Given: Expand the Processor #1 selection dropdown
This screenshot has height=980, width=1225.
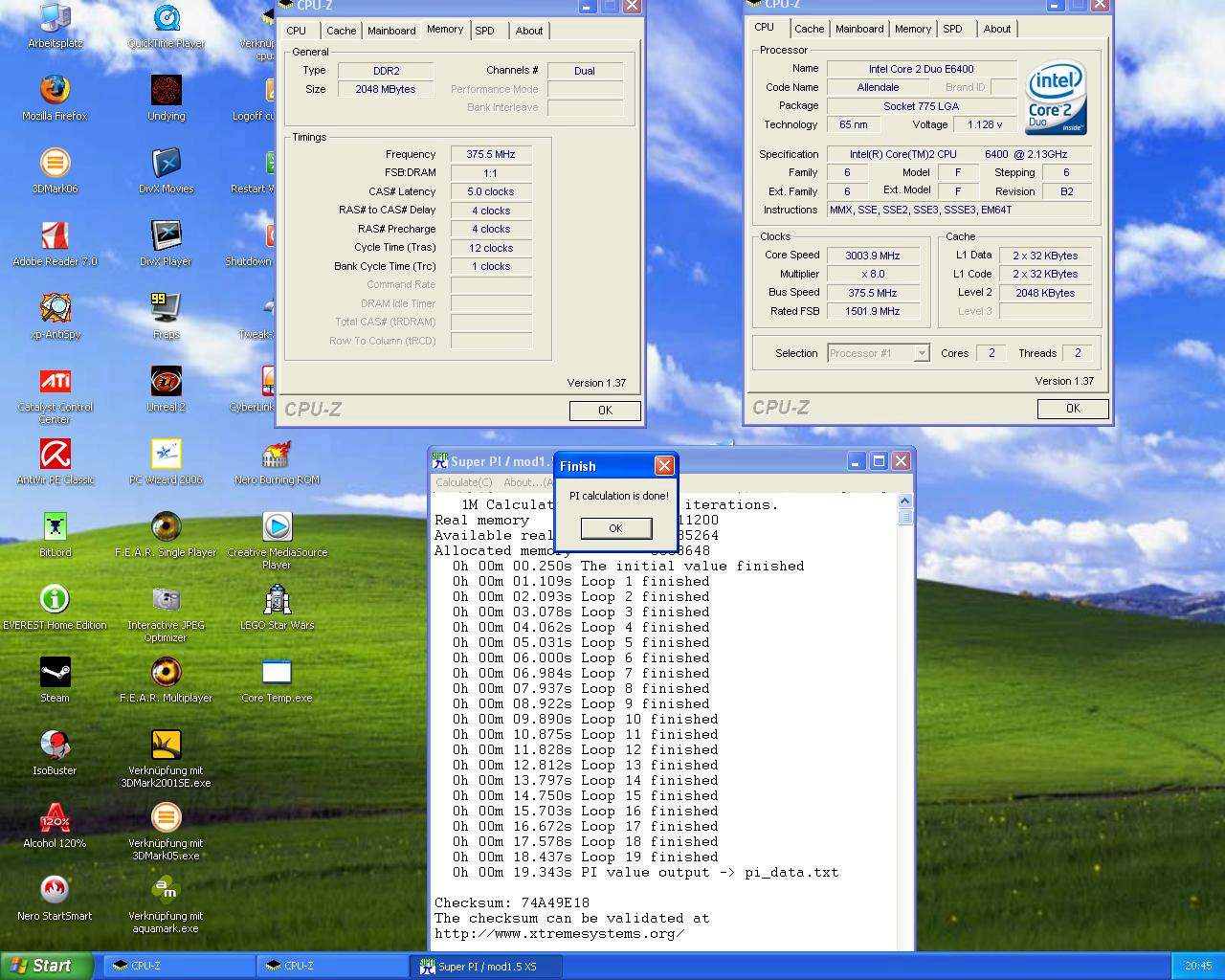Looking at the screenshot, I should click(921, 353).
